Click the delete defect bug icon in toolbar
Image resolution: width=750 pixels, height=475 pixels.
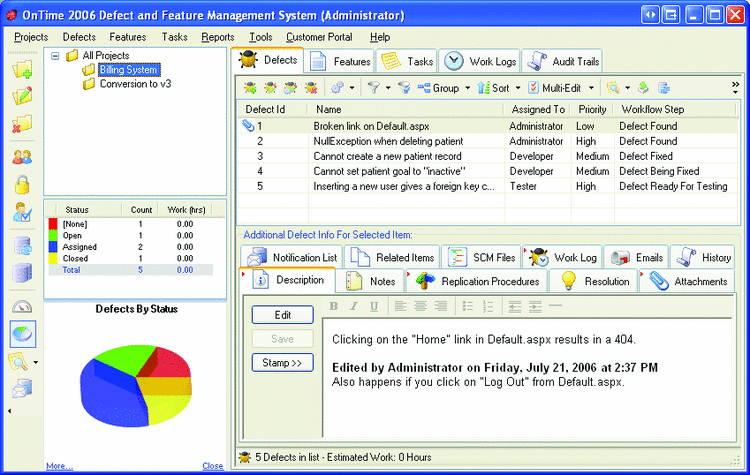click(x=311, y=88)
